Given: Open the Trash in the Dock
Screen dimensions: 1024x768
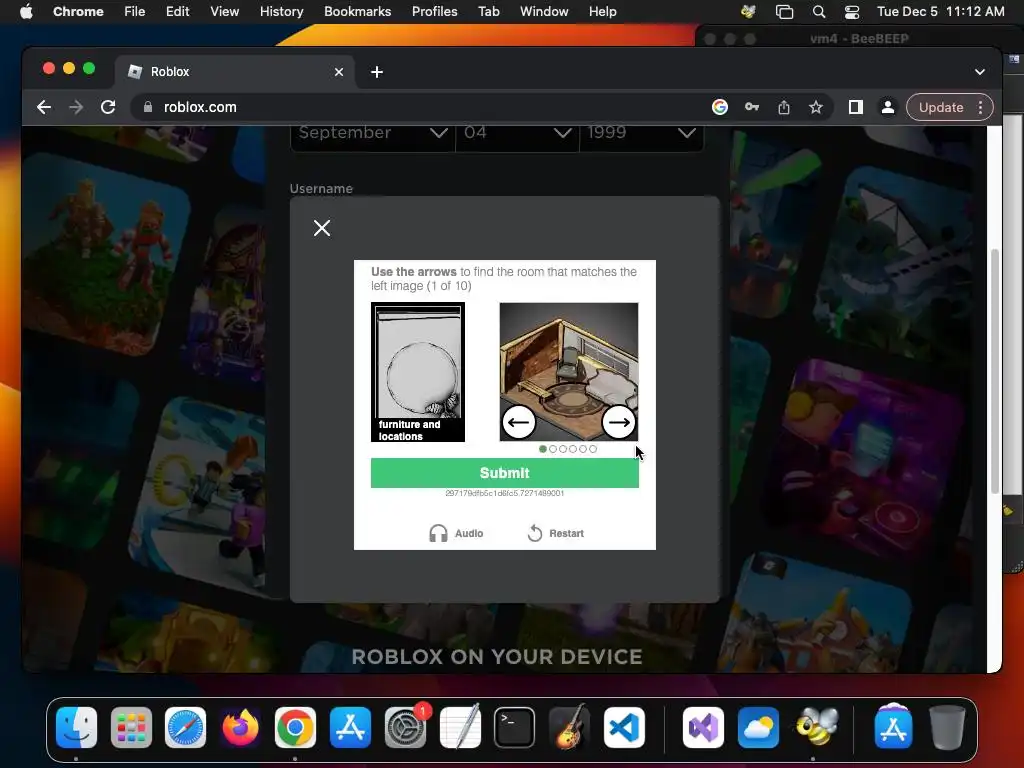Looking at the screenshot, I should tap(948, 727).
